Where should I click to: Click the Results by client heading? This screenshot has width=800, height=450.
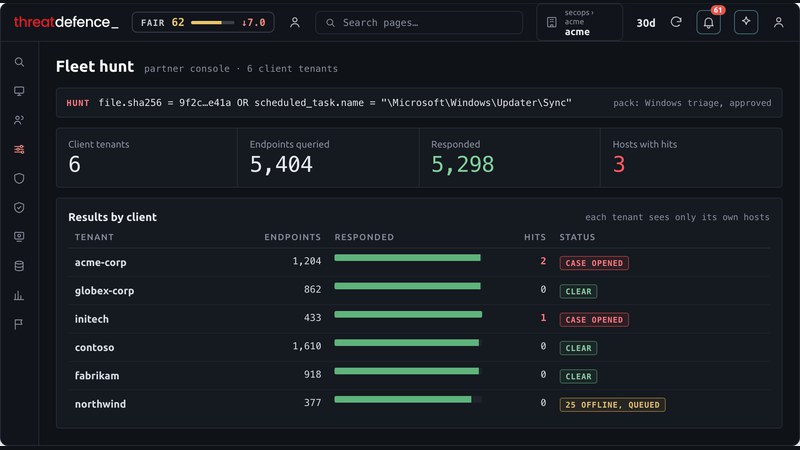click(x=112, y=217)
